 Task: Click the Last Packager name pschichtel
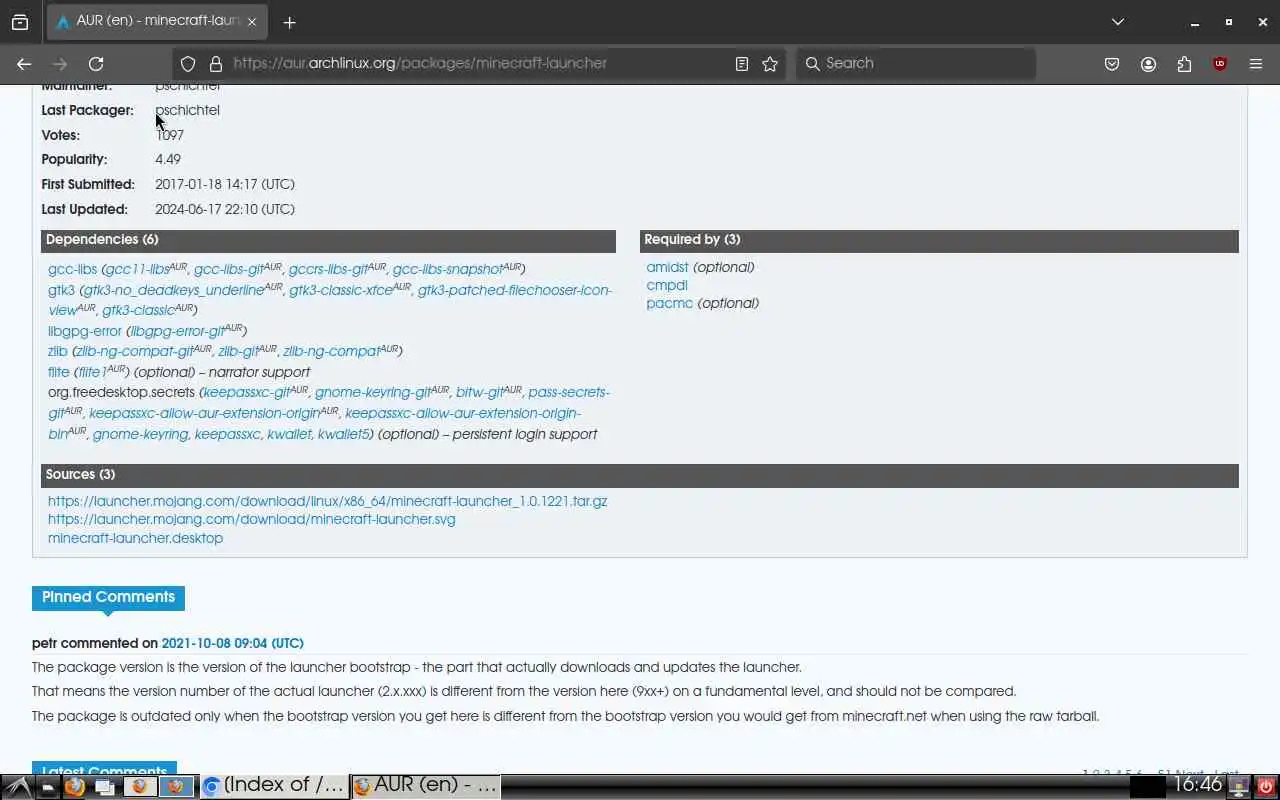tap(187, 110)
